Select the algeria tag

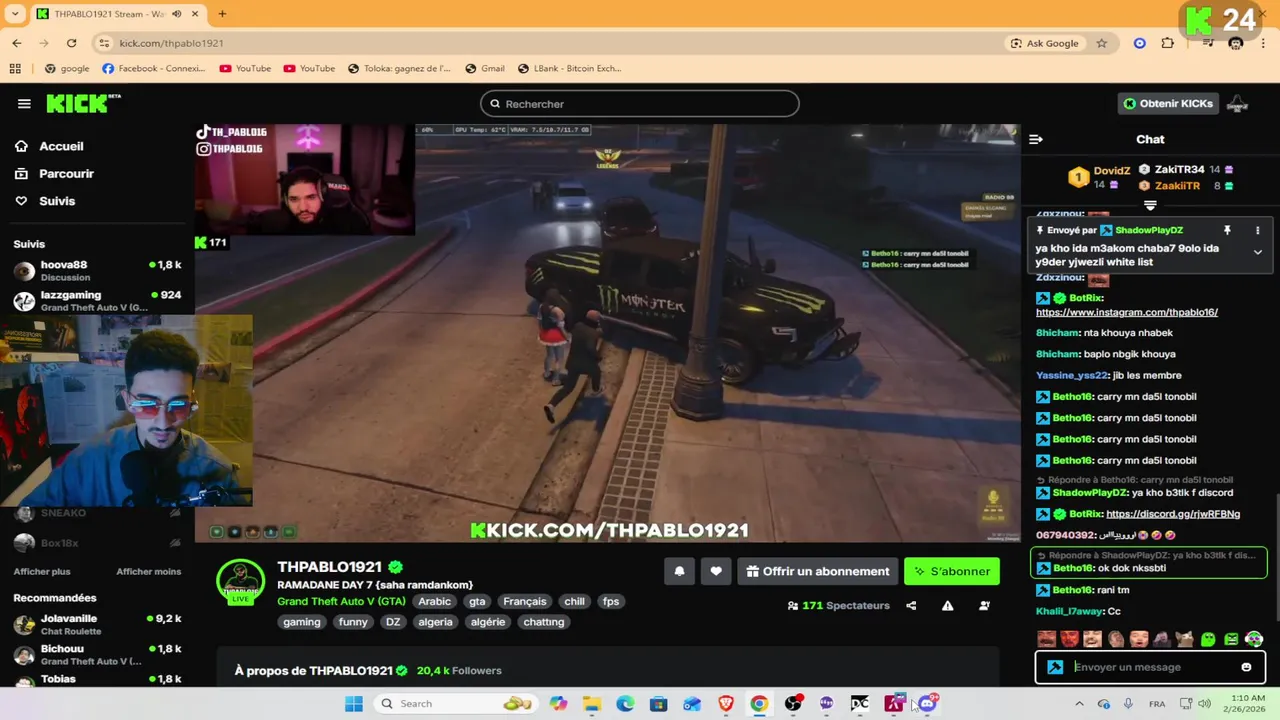click(x=435, y=622)
